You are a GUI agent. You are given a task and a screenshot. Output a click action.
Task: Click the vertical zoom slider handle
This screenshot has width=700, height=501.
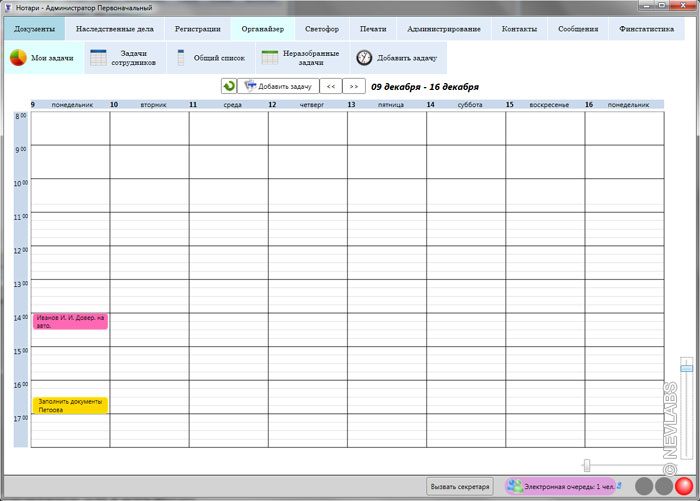pos(686,367)
